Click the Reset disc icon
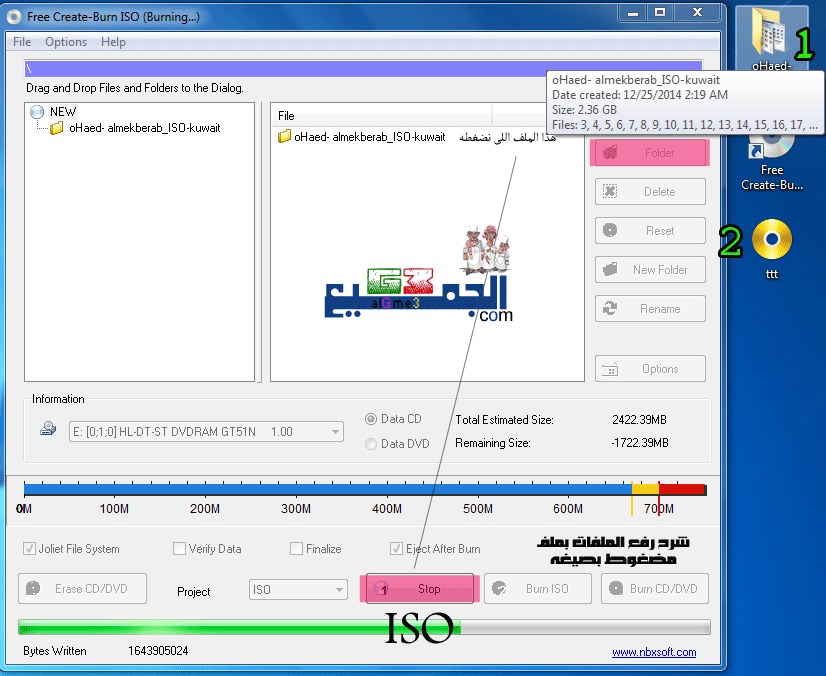Viewport: 826px width, 676px height. pos(610,230)
